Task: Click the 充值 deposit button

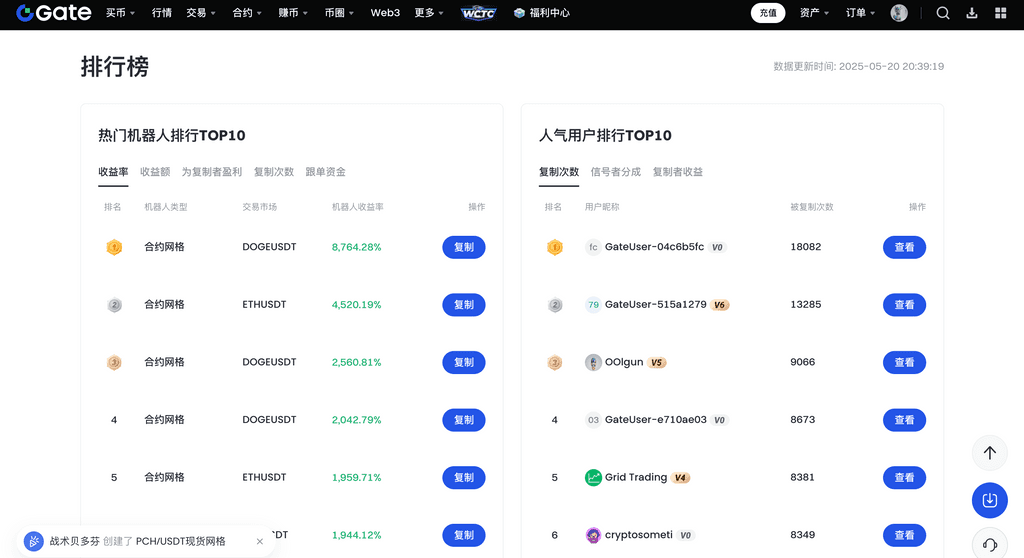Action: pos(768,13)
